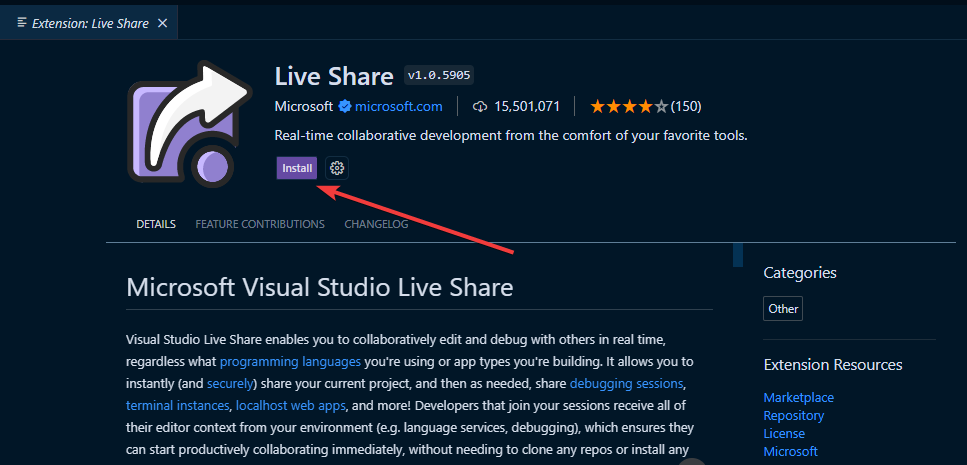967x465 pixels.
Task: Click the Extension Resources heading
Action: pyautogui.click(x=833, y=364)
